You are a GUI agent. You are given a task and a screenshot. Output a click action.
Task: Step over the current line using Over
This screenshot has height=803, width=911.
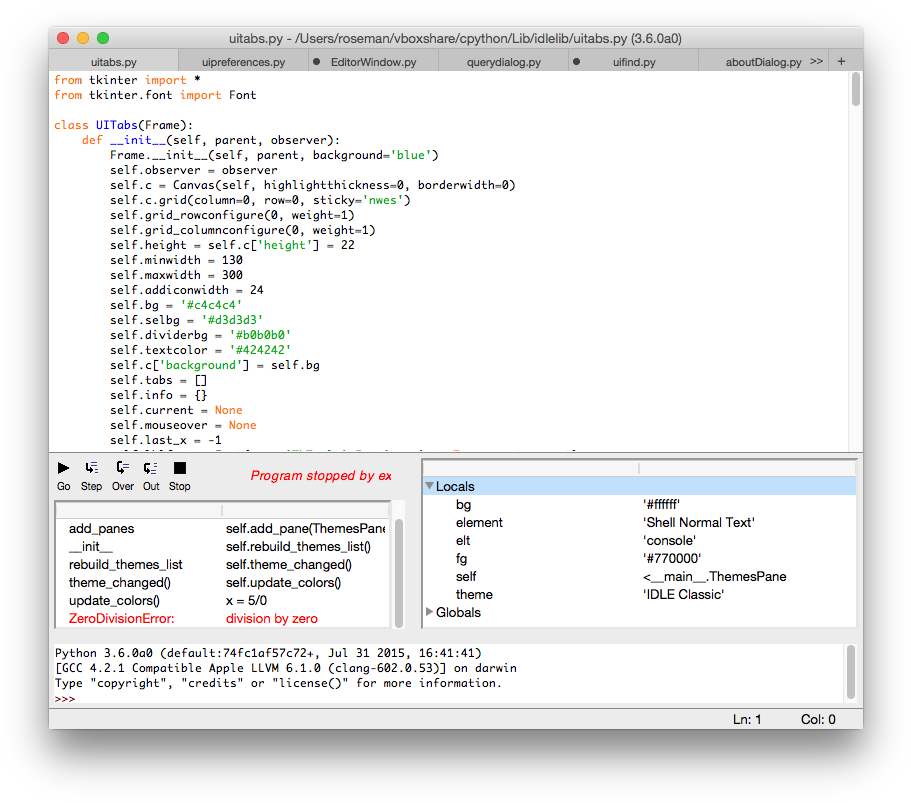click(x=121, y=467)
